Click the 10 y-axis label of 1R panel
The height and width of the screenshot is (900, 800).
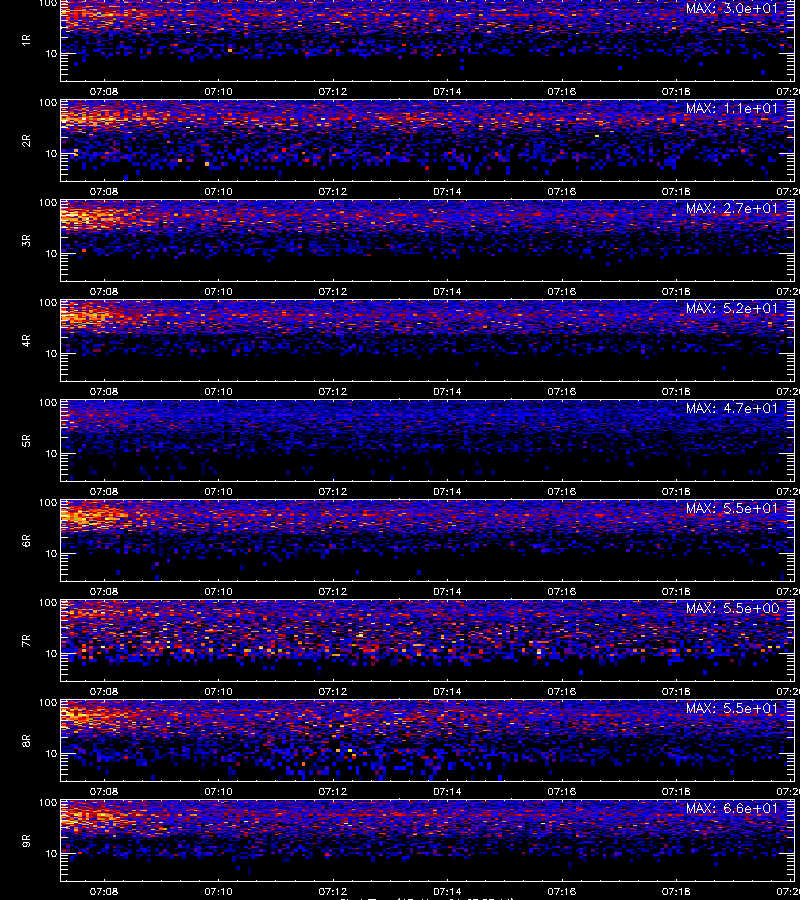click(x=51, y=53)
